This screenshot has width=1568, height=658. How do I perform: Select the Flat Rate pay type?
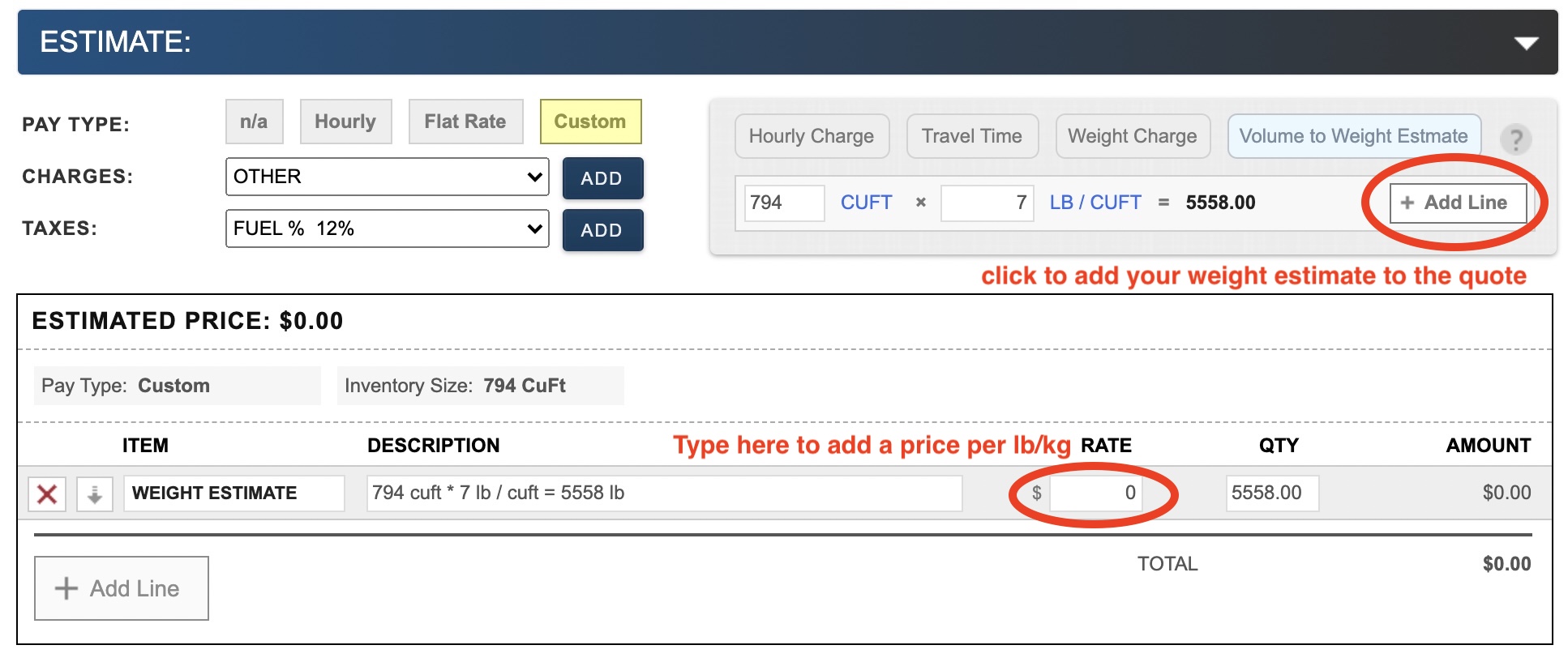[x=465, y=122]
